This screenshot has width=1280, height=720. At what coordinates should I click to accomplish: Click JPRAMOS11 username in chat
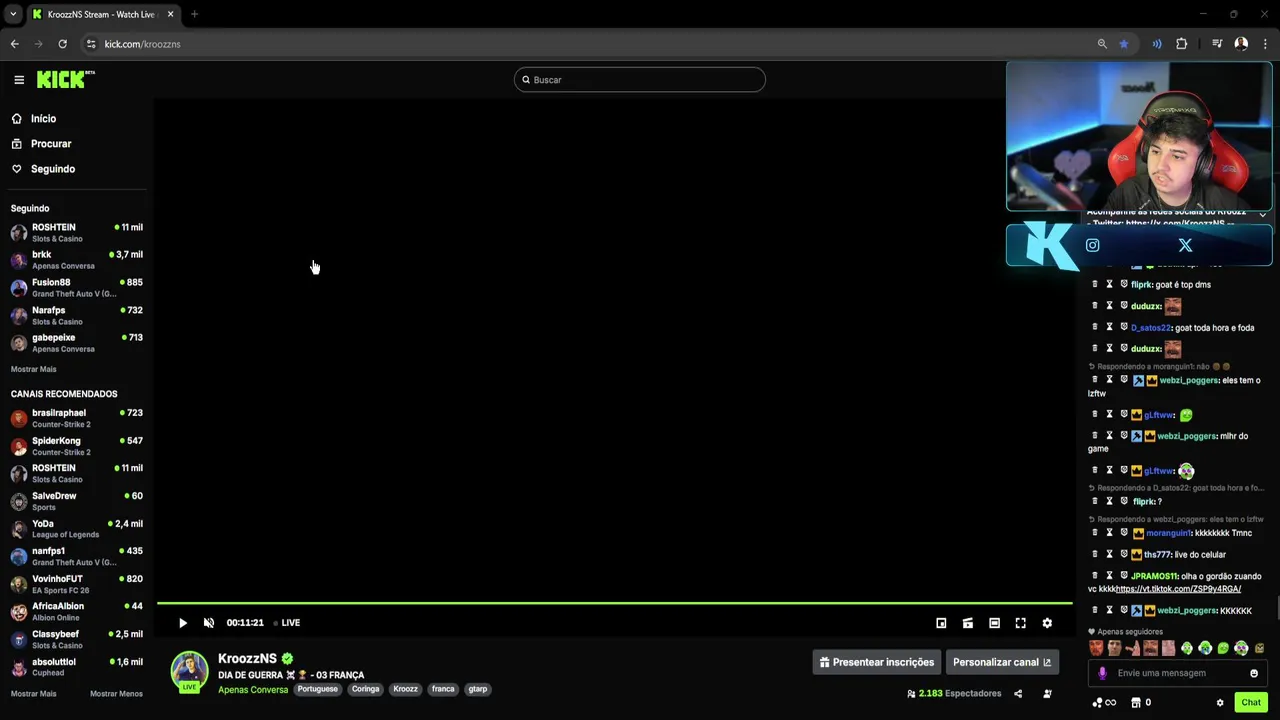tap(1154, 576)
